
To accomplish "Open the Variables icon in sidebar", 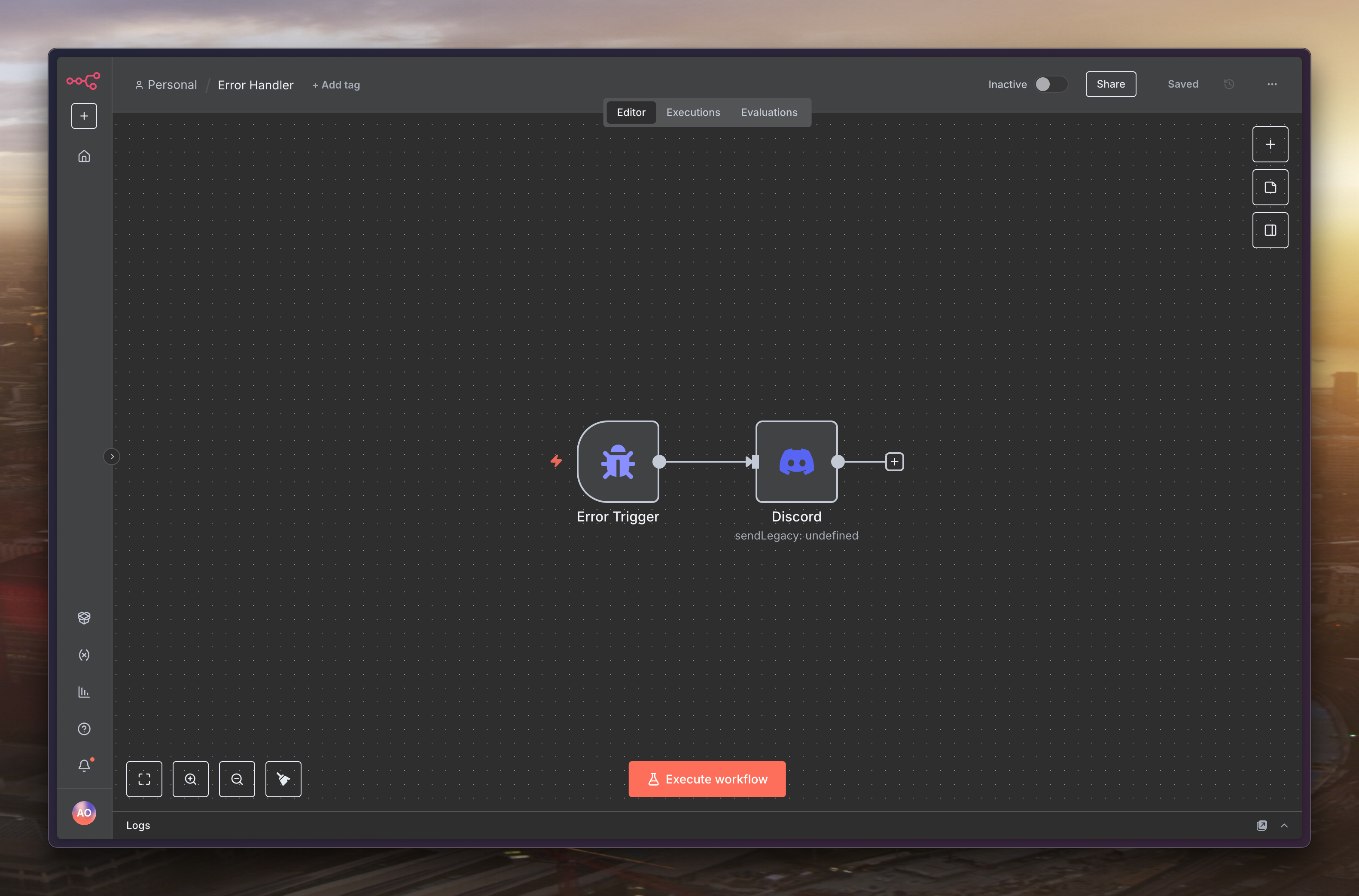I will pyautogui.click(x=84, y=655).
